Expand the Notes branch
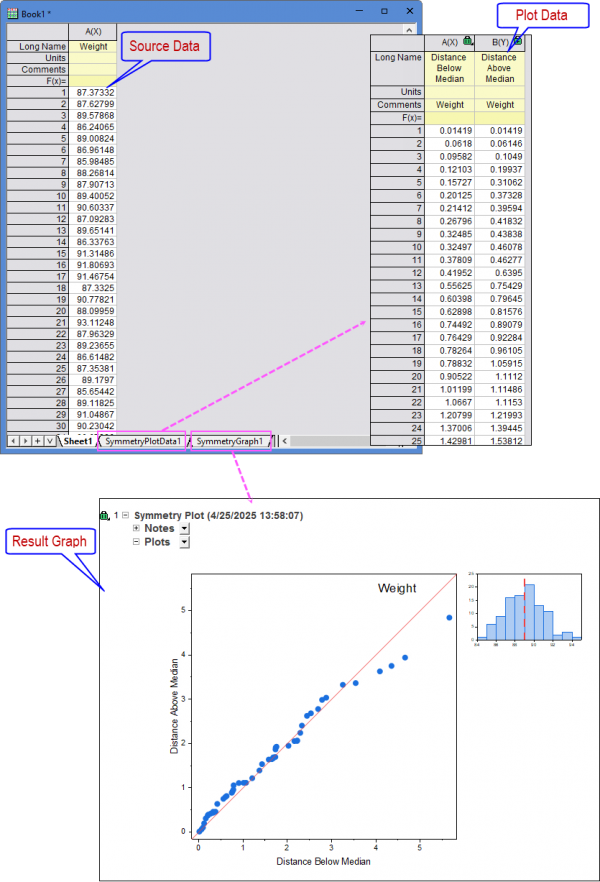The height and width of the screenshot is (882, 600). pyautogui.click(x=136, y=528)
